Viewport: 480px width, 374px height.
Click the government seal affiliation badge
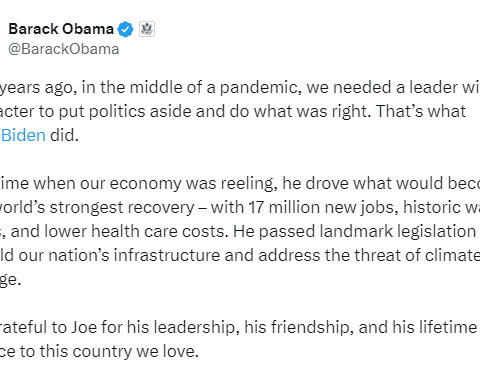pos(147,29)
